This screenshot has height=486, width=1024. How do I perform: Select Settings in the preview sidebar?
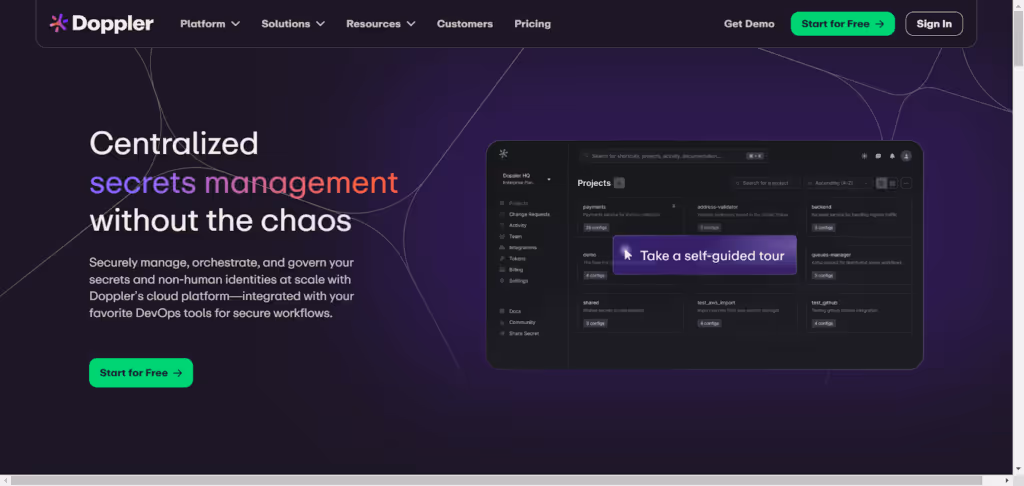[x=513, y=281]
